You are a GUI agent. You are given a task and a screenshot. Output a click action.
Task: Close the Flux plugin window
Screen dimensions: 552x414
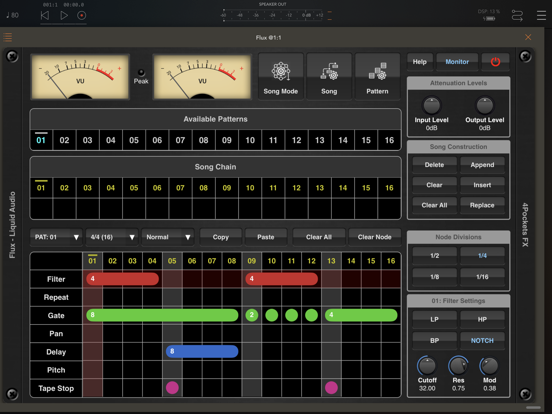528,37
